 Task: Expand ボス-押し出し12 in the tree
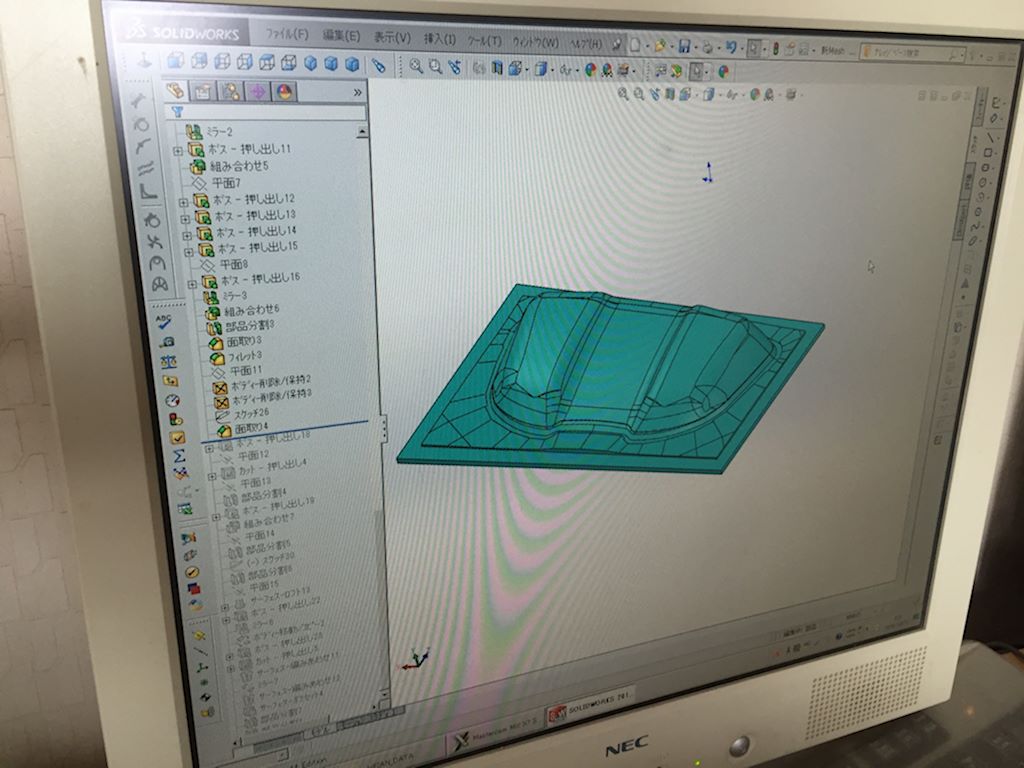[184, 202]
